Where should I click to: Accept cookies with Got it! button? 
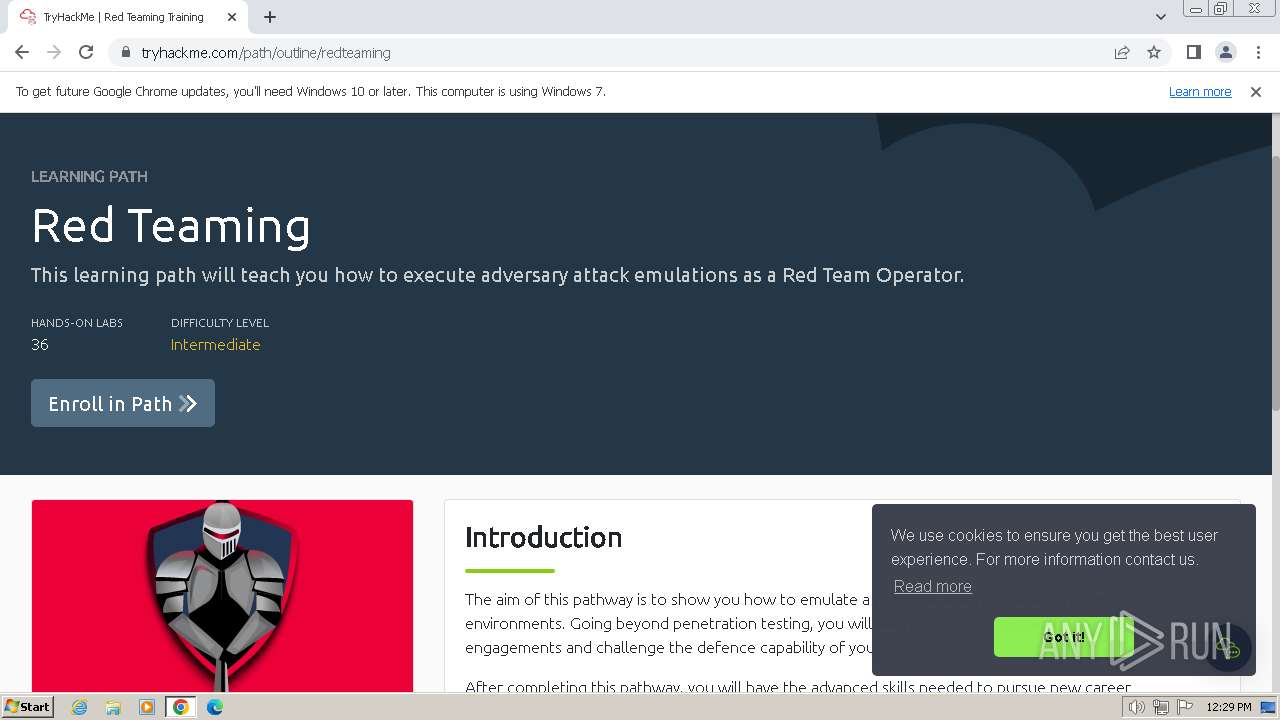coord(1063,637)
